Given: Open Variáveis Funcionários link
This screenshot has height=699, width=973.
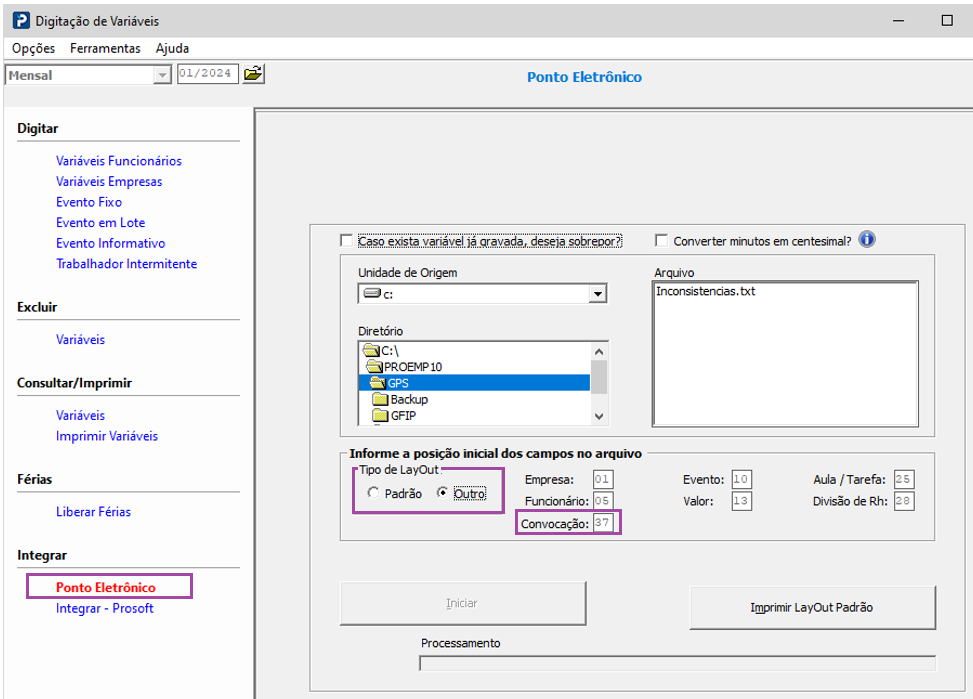Looking at the screenshot, I should (119, 161).
